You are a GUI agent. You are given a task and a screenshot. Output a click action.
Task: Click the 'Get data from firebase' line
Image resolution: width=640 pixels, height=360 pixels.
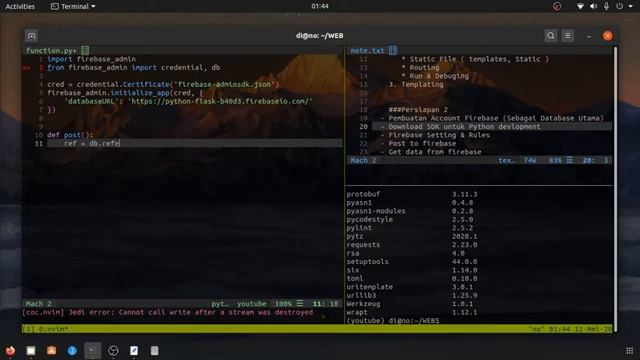[x=431, y=152]
